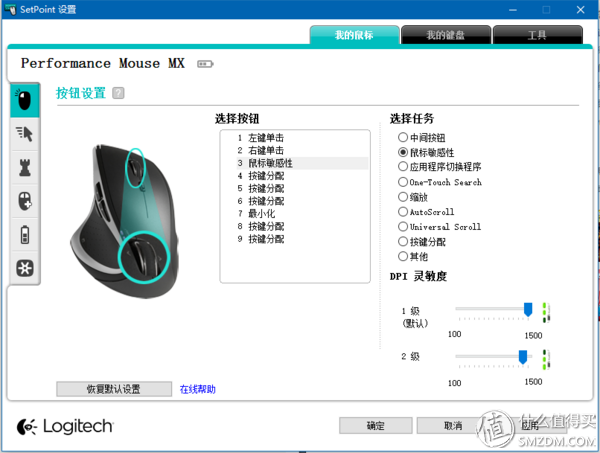Close the SetPoint settings window
The image size is (600, 453).
pyautogui.click(x=580, y=10)
